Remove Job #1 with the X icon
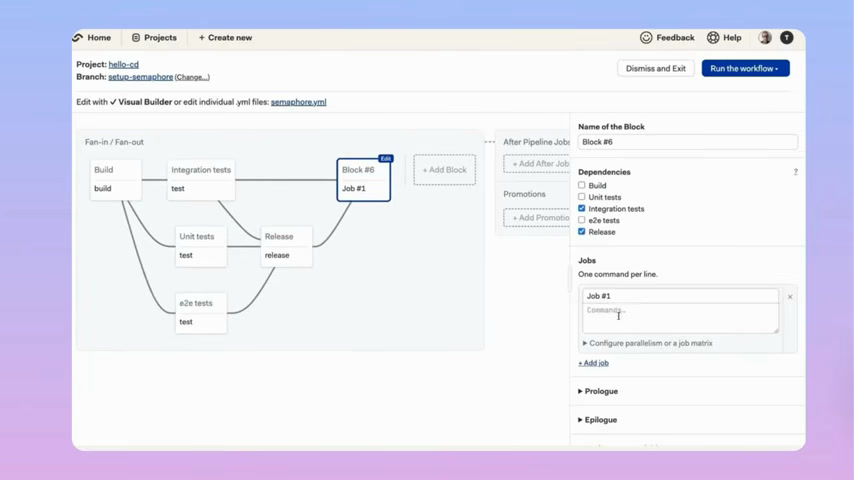The height and width of the screenshot is (480, 854). click(790, 297)
